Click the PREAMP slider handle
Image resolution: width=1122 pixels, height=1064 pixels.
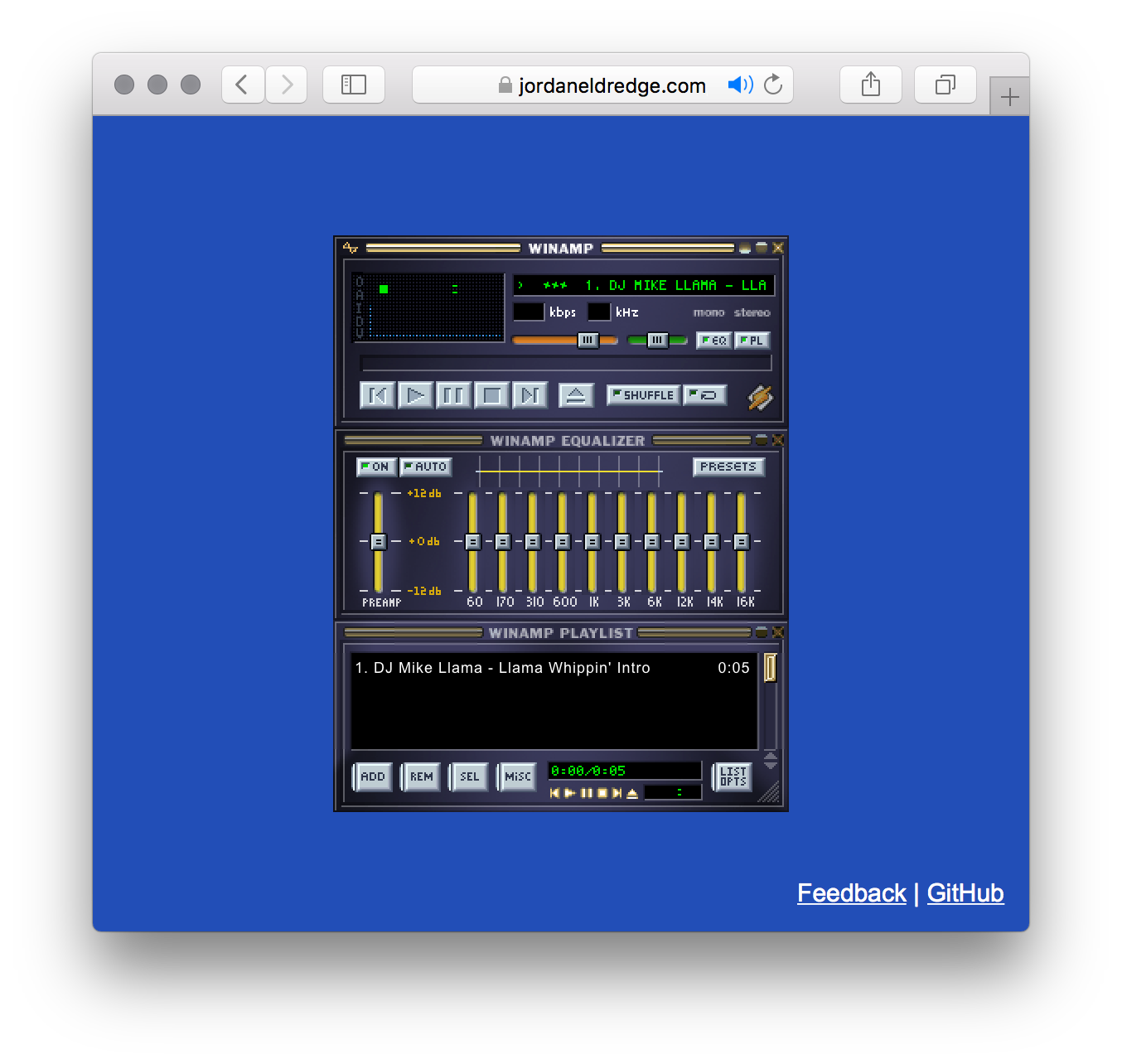378,542
